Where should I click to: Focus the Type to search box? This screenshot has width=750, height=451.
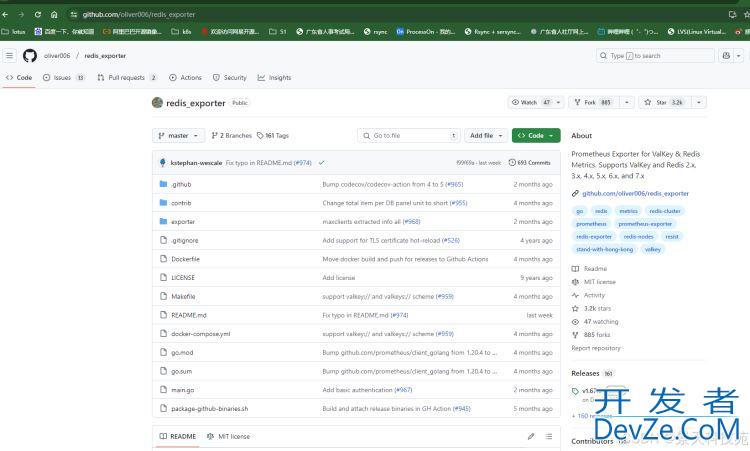point(655,56)
